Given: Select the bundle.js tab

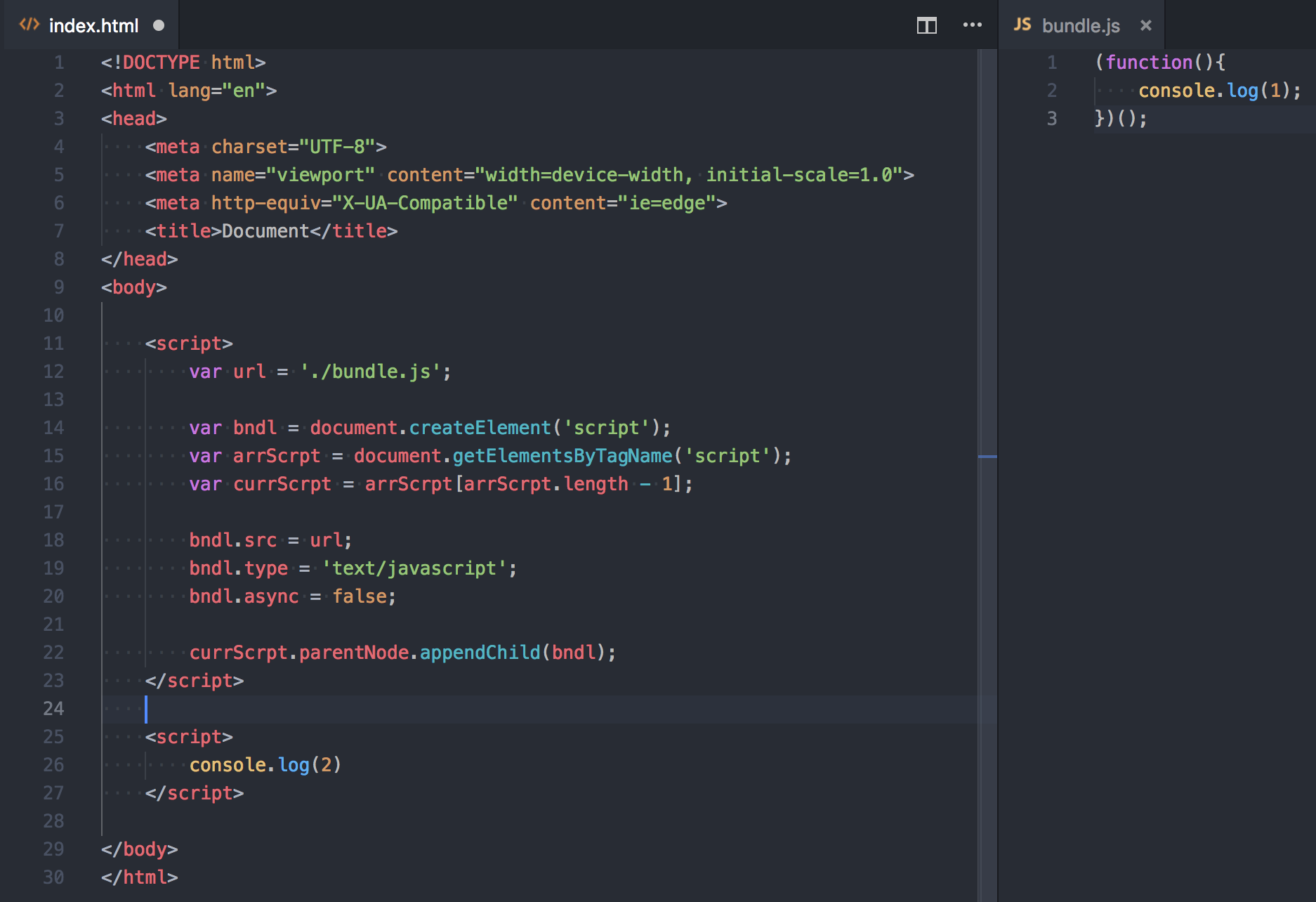Looking at the screenshot, I should coord(1081,25).
